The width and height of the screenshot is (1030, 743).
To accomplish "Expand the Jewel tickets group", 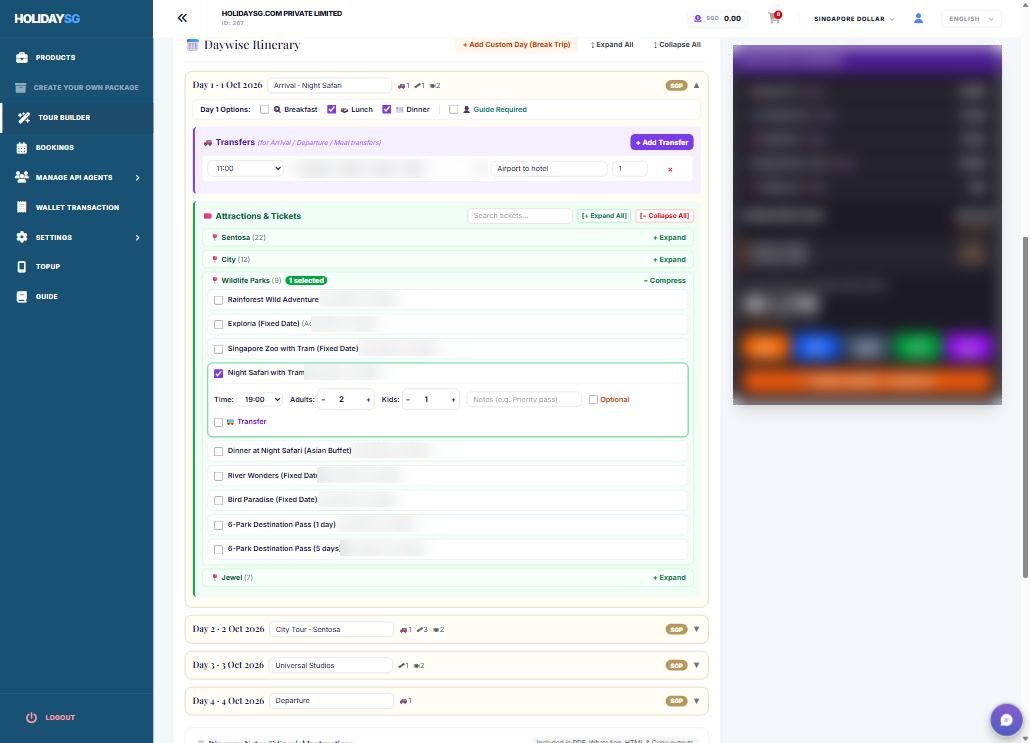I will click(669, 577).
